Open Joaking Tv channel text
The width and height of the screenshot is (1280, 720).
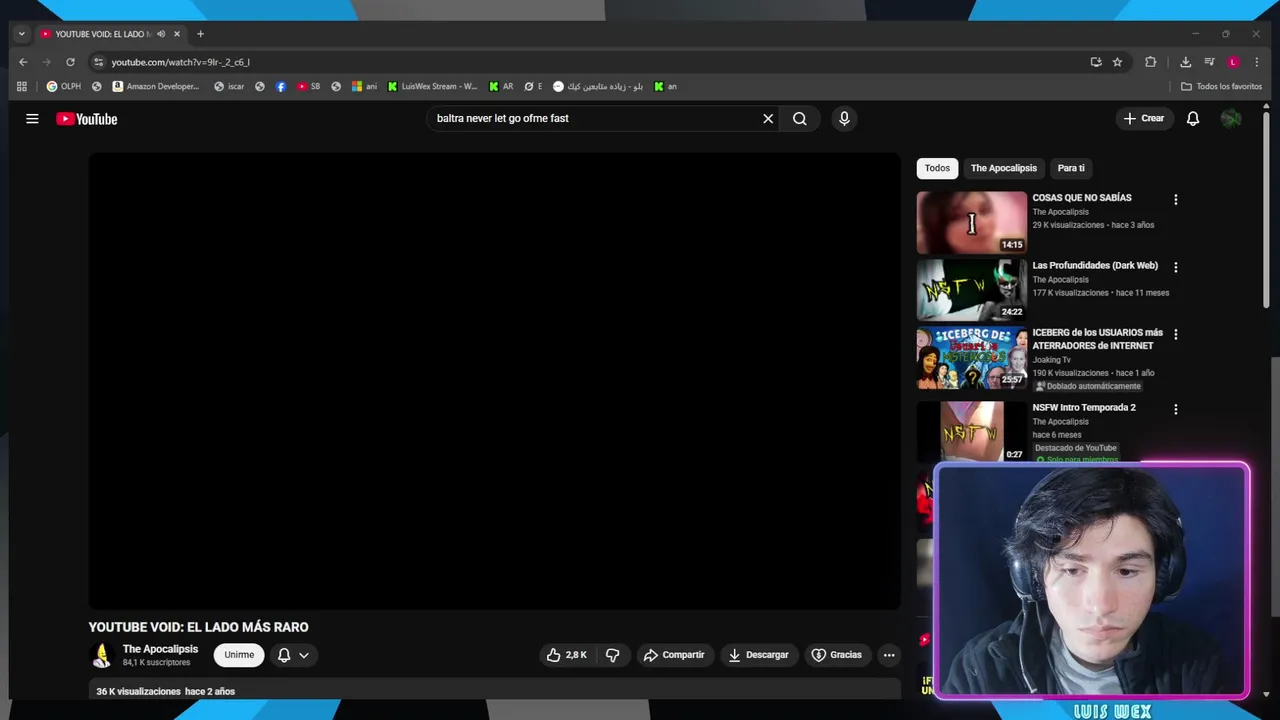click(x=1051, y=360)
